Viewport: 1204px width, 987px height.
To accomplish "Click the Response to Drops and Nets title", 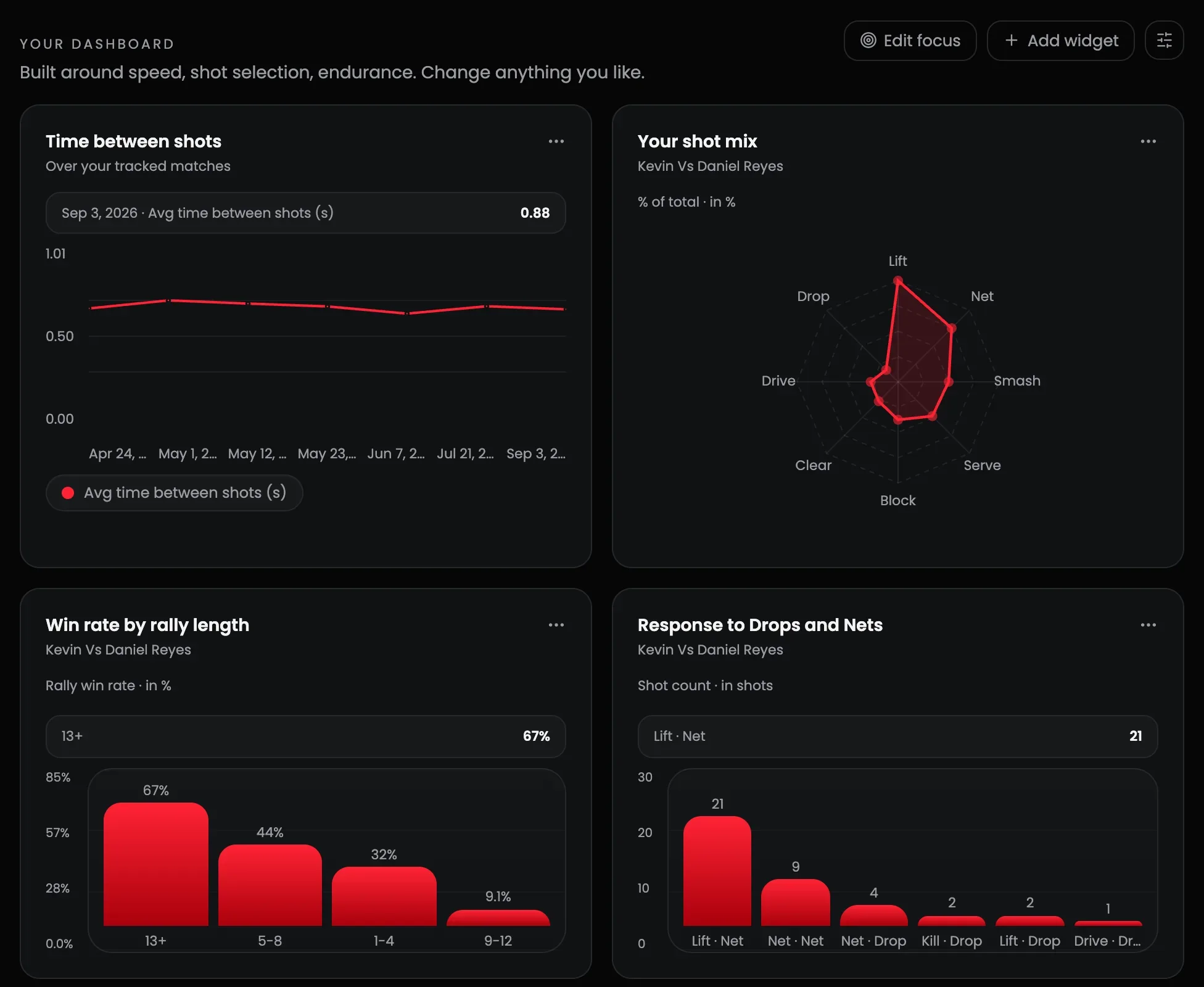I will point(760,625).
